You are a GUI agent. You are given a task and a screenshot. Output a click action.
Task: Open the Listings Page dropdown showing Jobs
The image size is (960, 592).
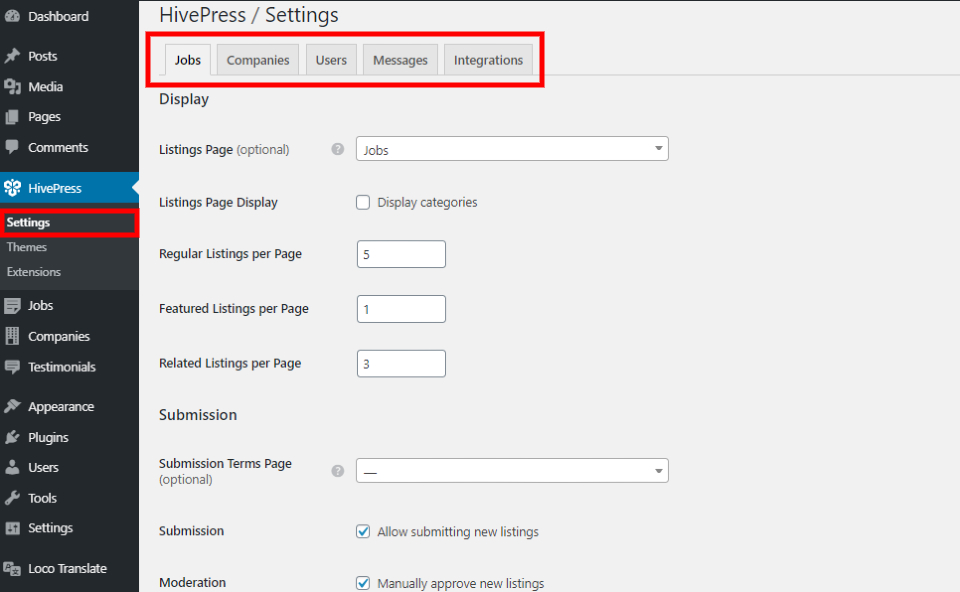coord(512,148)
